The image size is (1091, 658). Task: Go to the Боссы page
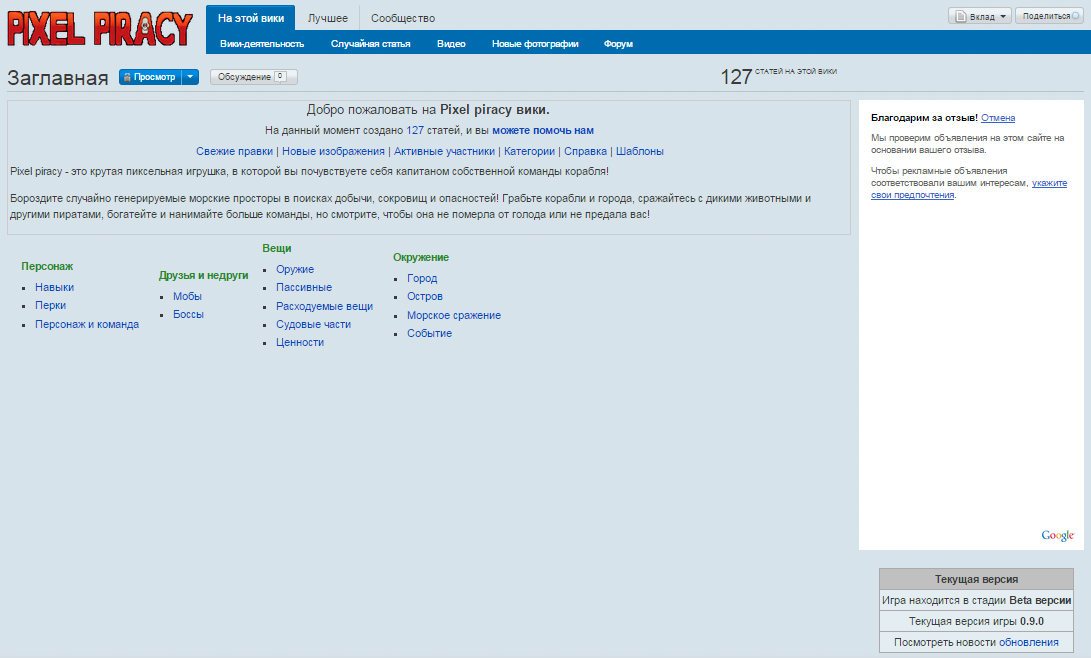[188, 314]
